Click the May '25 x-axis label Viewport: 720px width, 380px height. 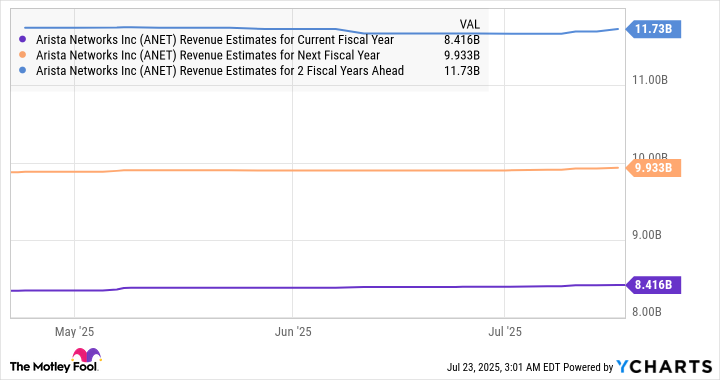(74, 332)
